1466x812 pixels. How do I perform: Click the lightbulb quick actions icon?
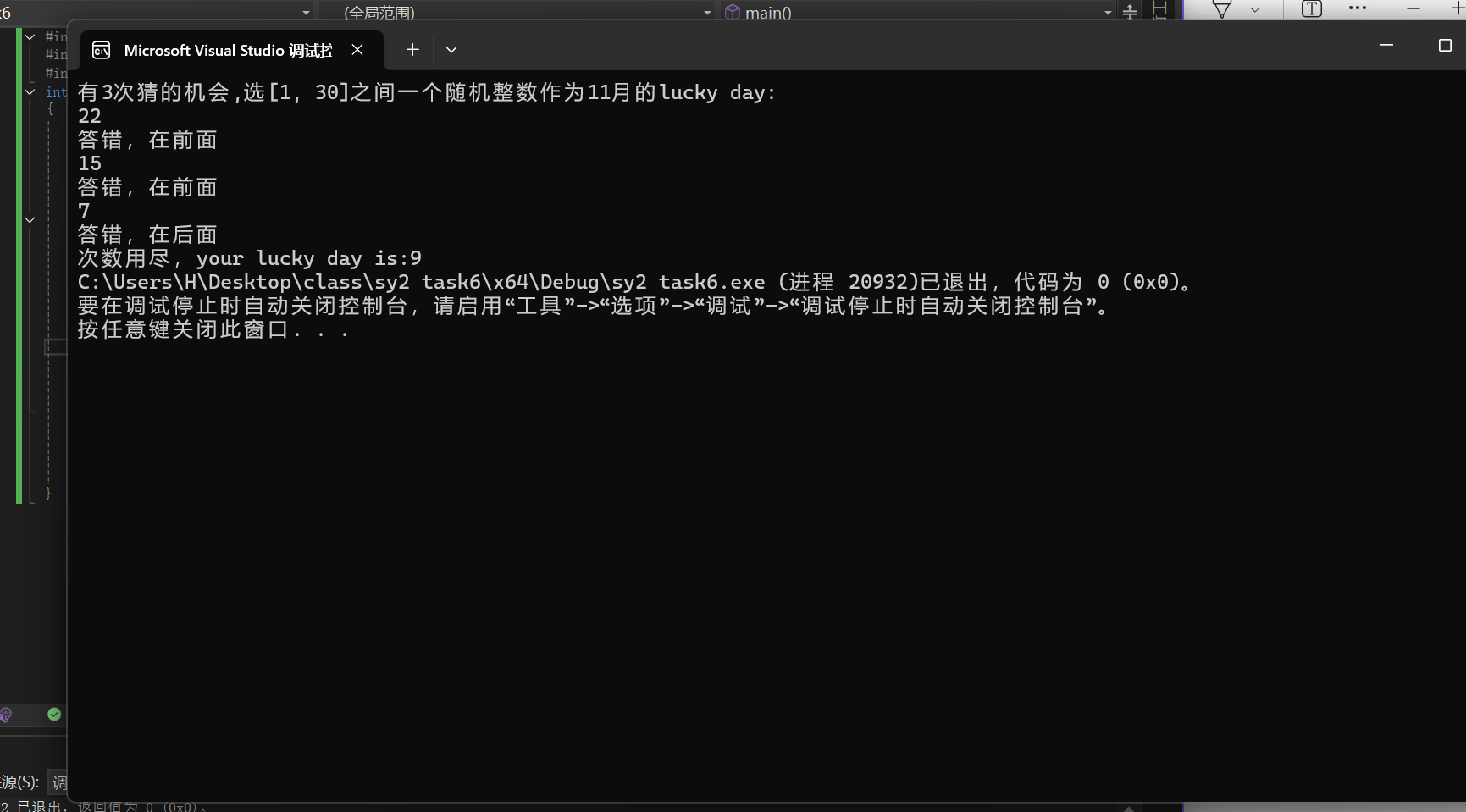6,714
